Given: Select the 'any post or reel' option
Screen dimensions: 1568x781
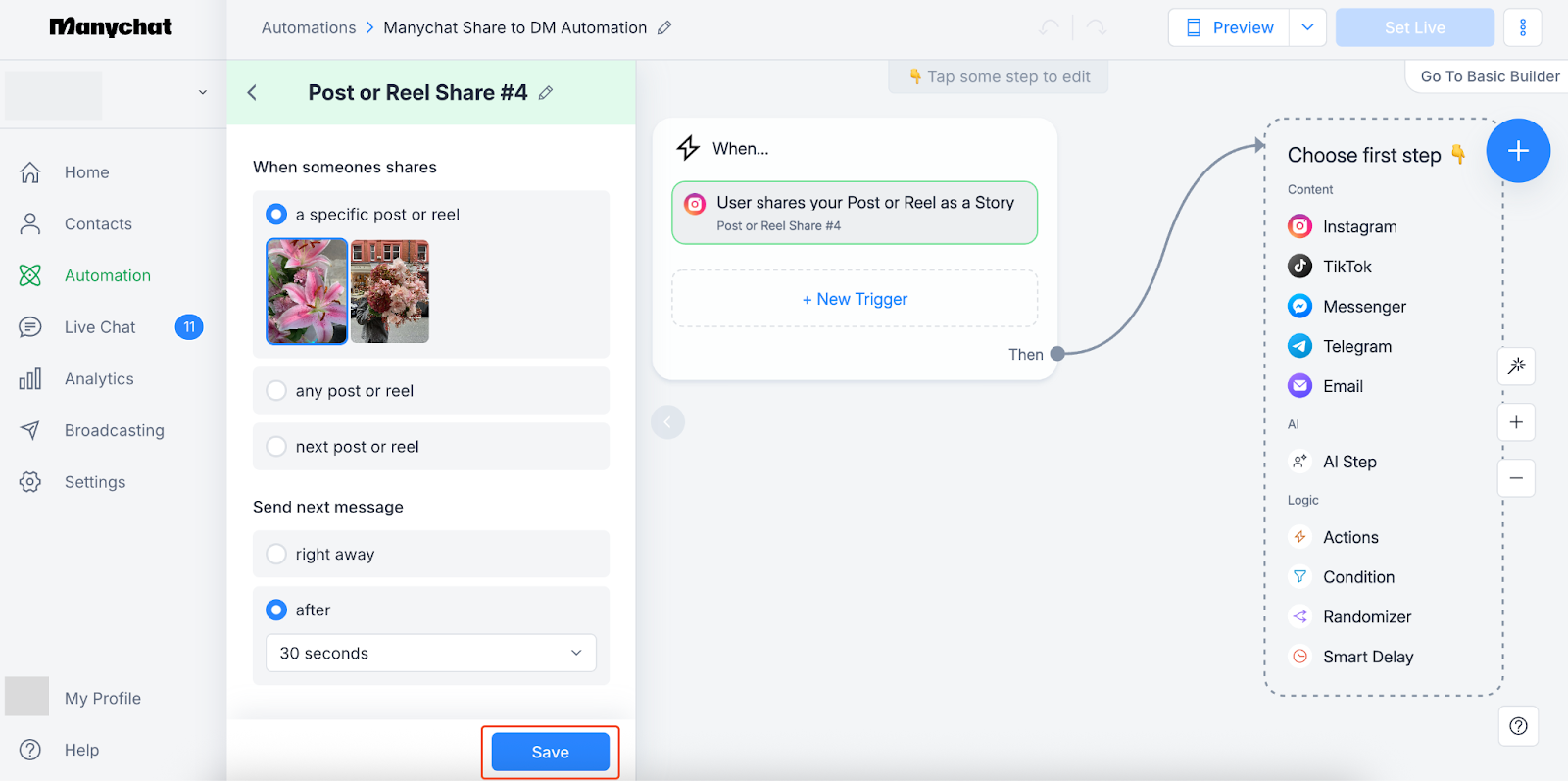Looking at the screenshot, I should click(277, 391).
